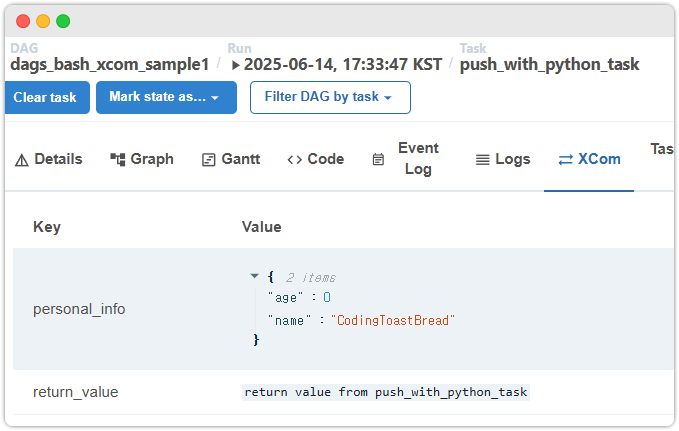Select the return_value key cell

(75, 392)
